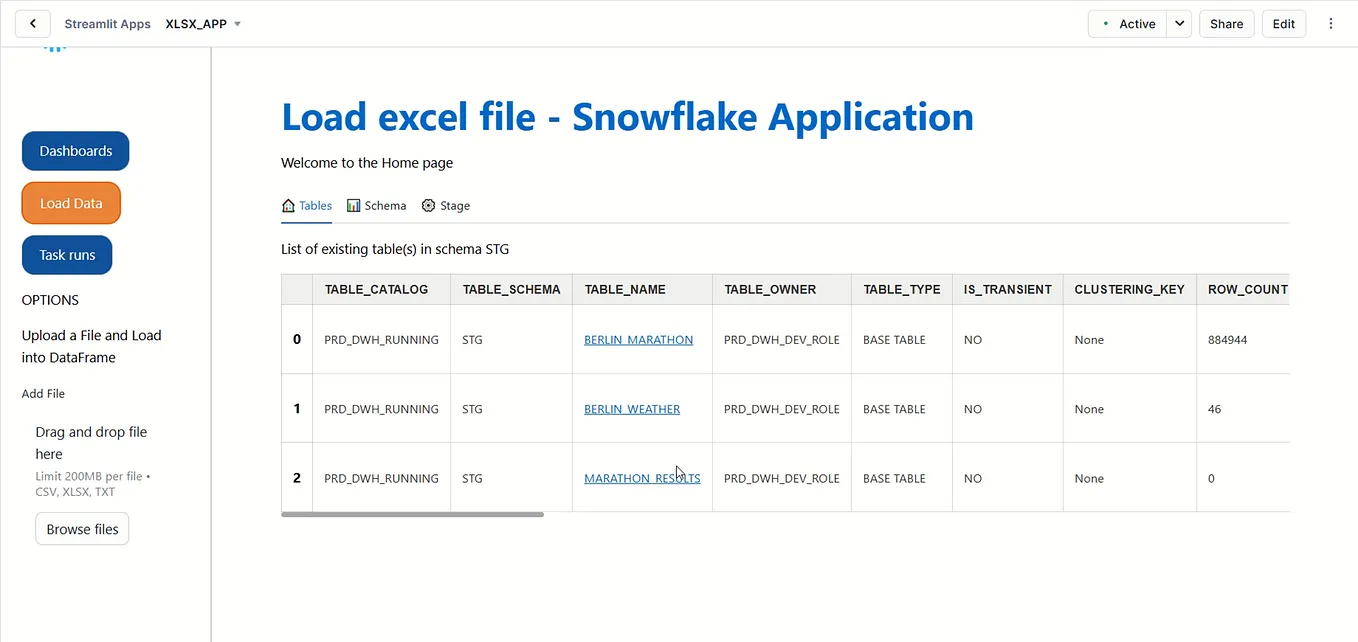The width and height of the screenshot is (1358, 642).
Task: Click the back arrow navigation icon
Action: coord(32,23)
